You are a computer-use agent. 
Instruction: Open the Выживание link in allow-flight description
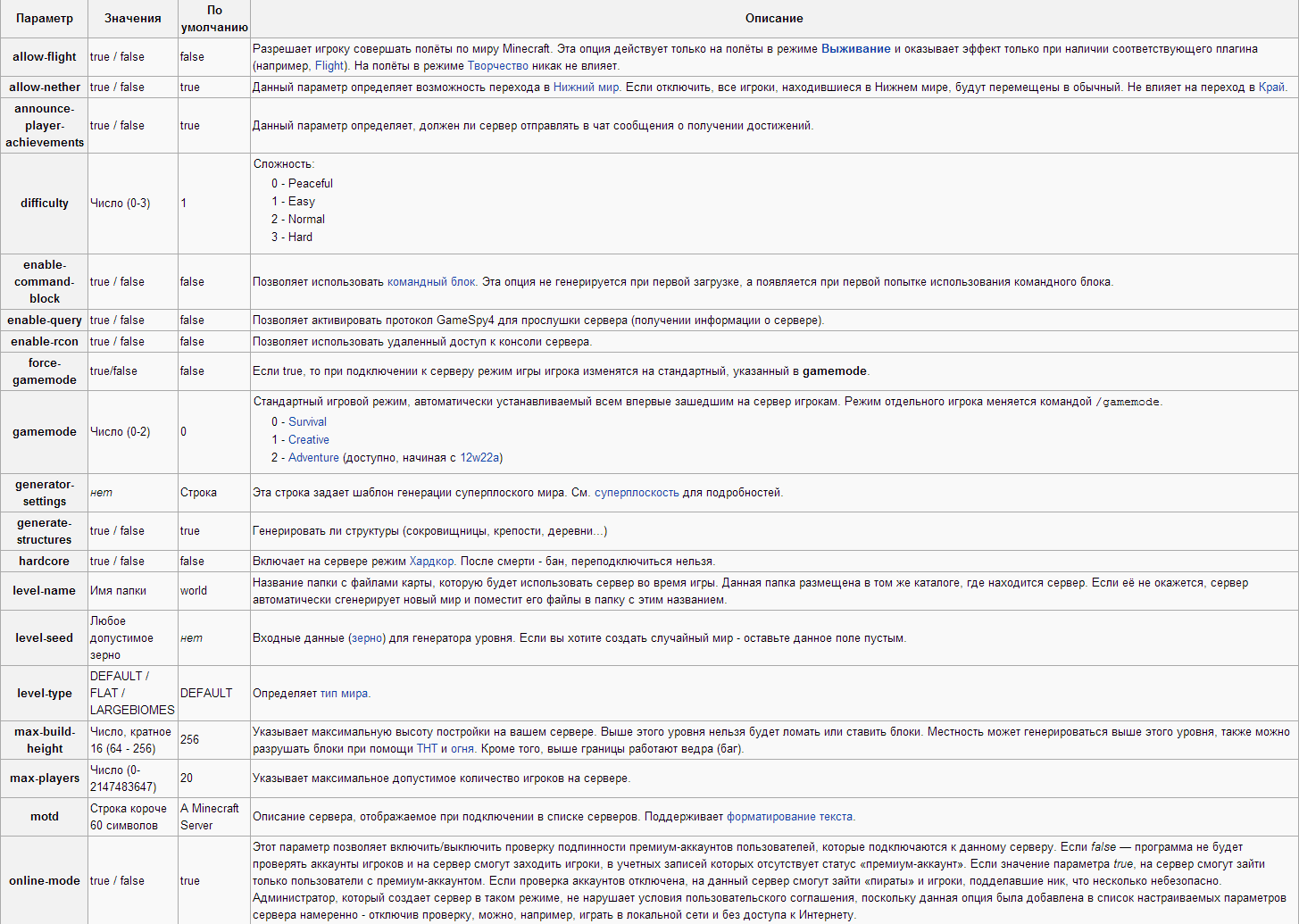tap(855, 49)
